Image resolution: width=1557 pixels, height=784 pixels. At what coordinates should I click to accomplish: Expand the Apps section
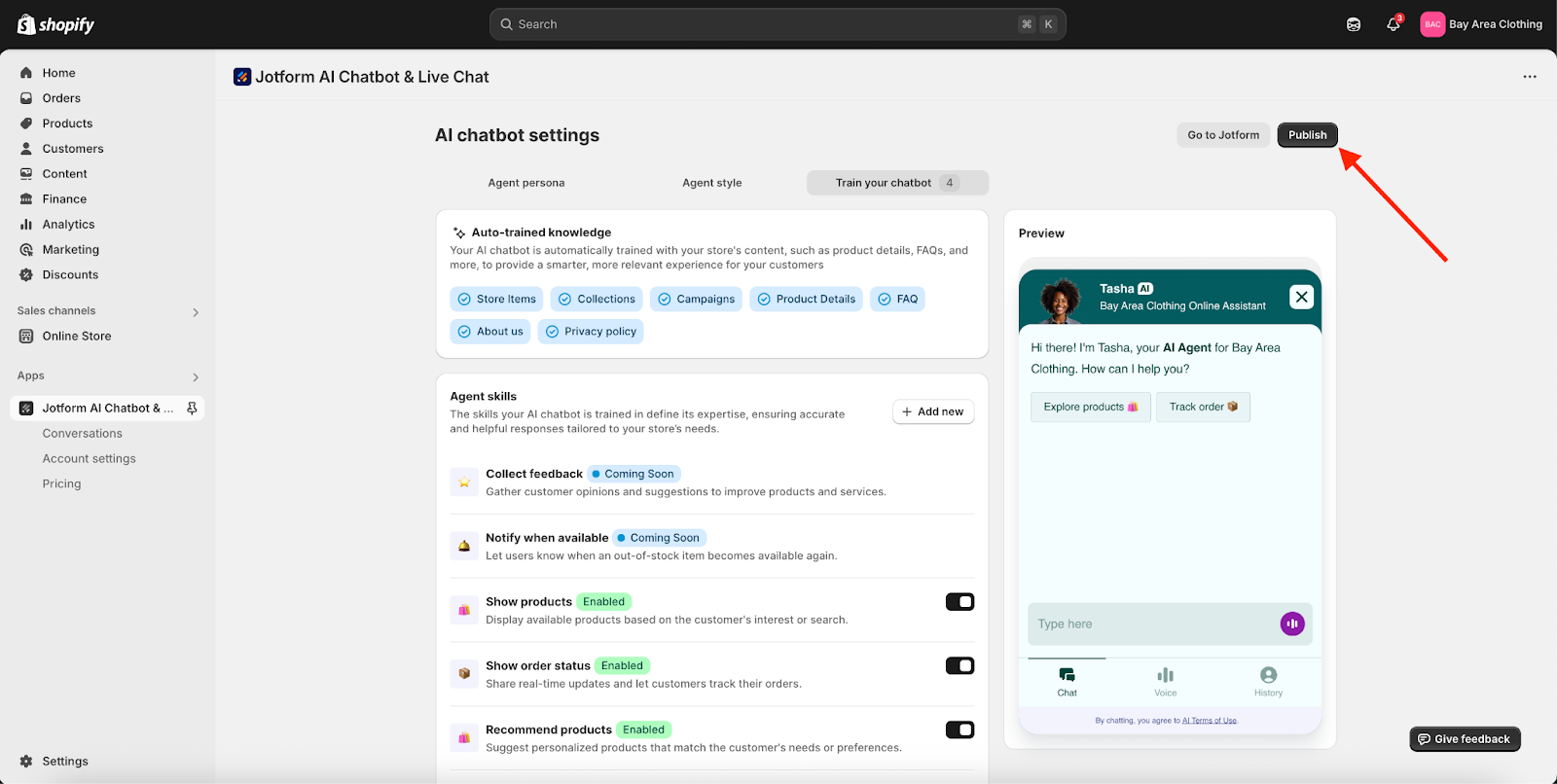(196, 377)
